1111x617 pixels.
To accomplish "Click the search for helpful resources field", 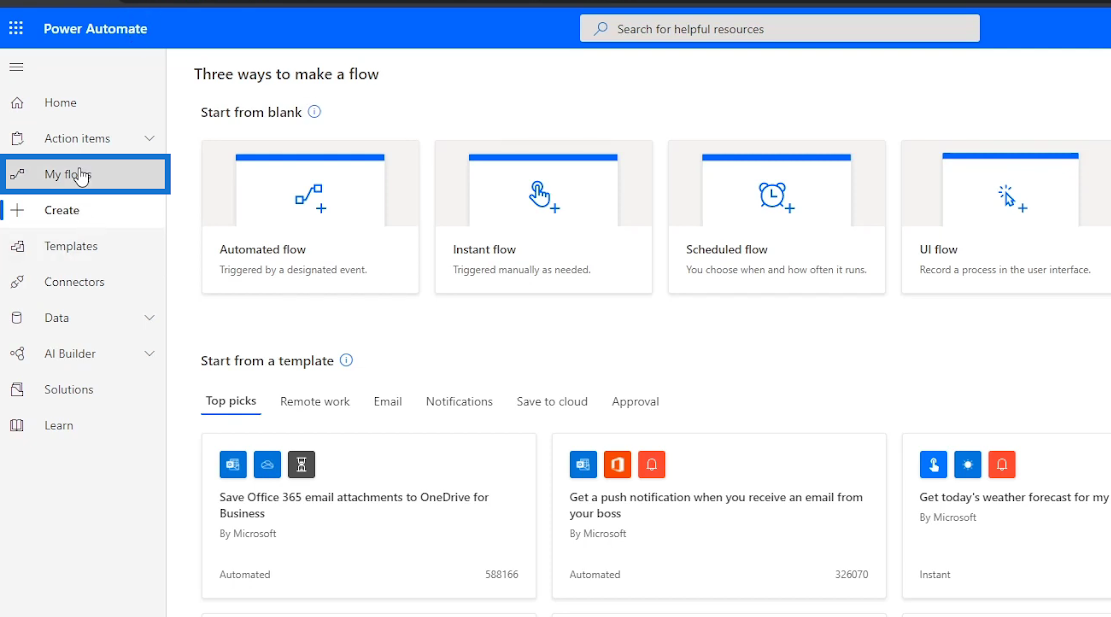I will point(779,28).
